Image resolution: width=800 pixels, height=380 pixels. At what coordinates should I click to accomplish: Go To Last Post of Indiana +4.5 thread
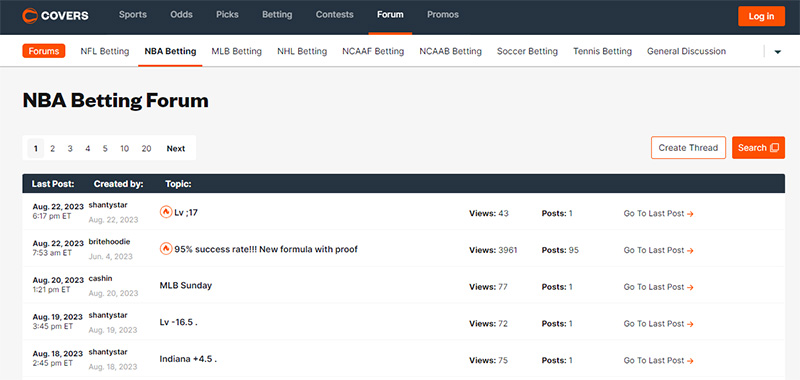658,360
